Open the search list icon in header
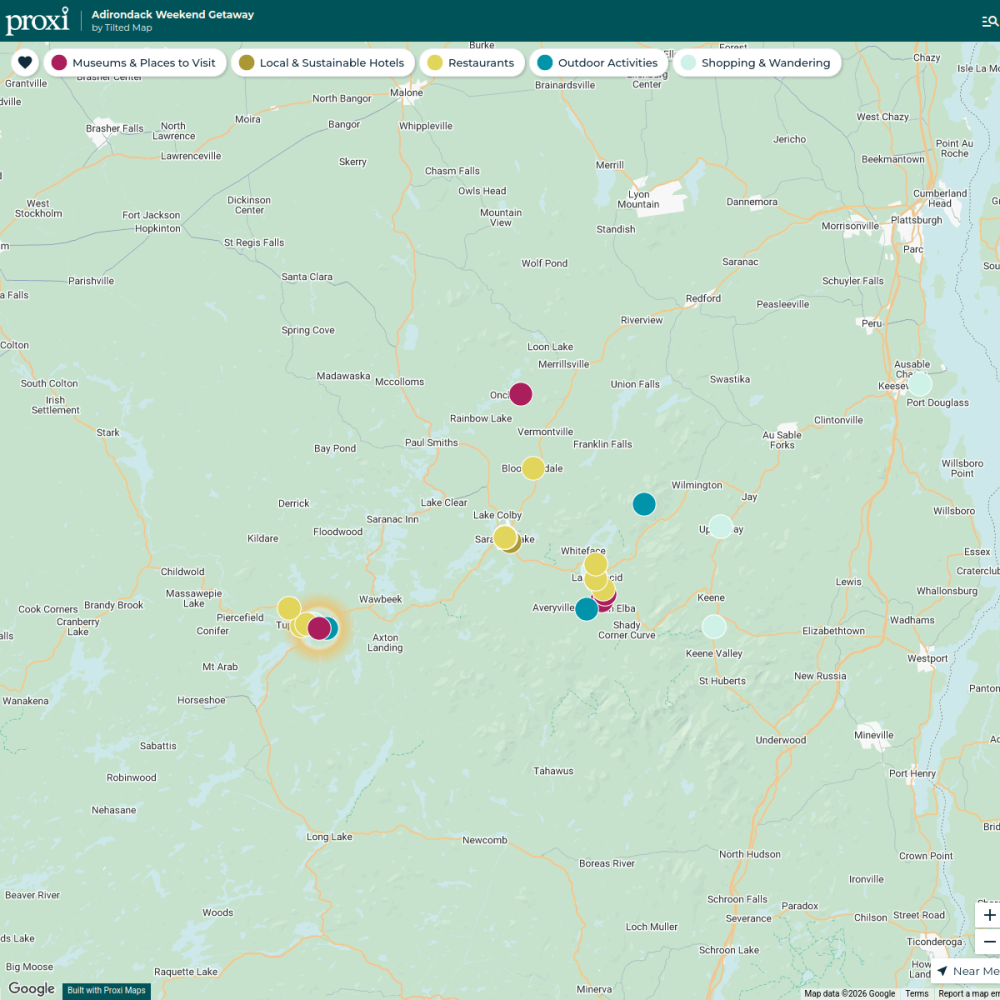The width and height of the screenshot is (1000, 1000). coord(990,22)
